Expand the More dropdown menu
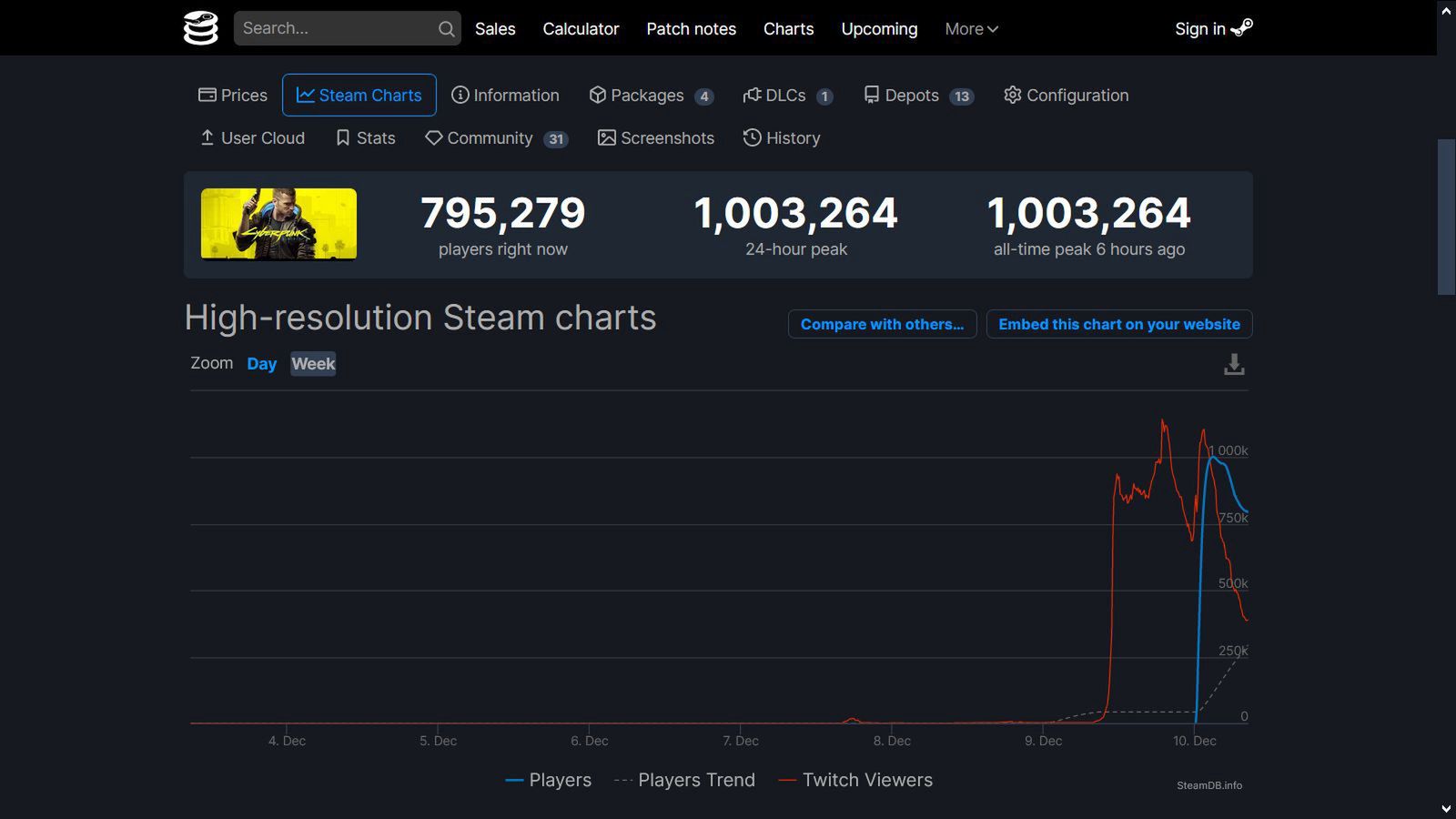Viewport: 1456px width, 819px height. click(x=972, y=29)
